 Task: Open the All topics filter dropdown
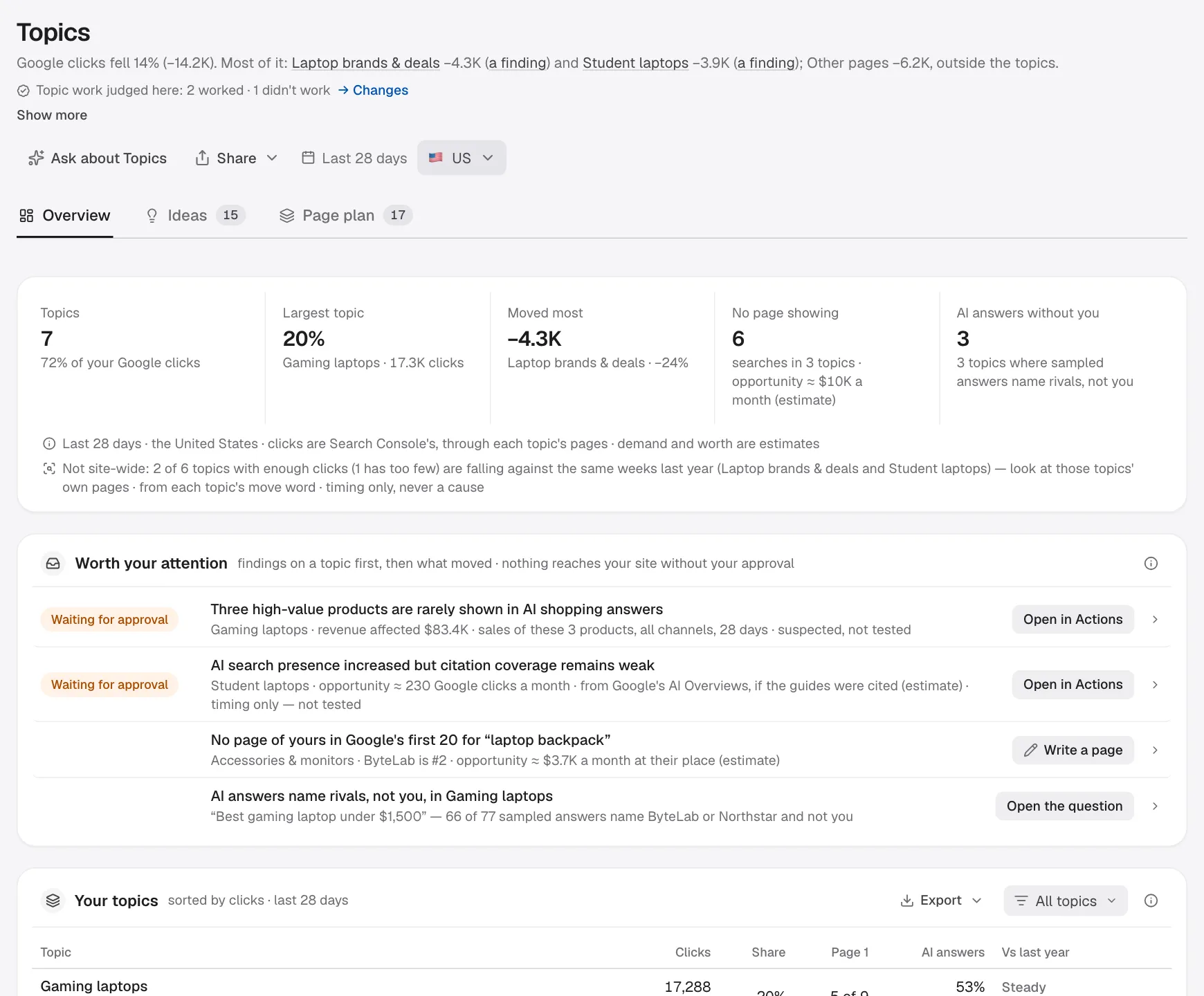pos(1066,901)
